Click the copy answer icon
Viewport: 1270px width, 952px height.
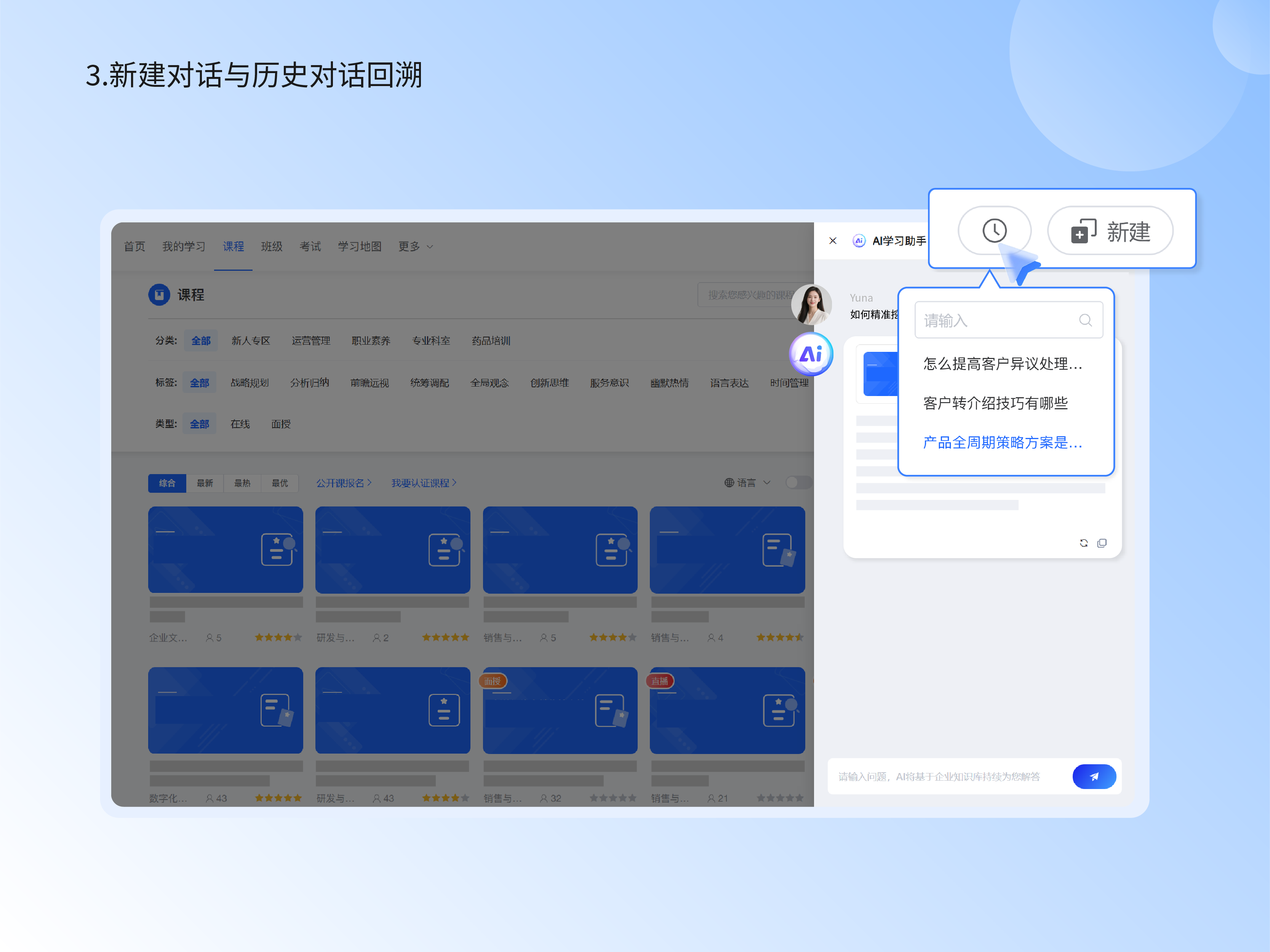point(1102,543)
